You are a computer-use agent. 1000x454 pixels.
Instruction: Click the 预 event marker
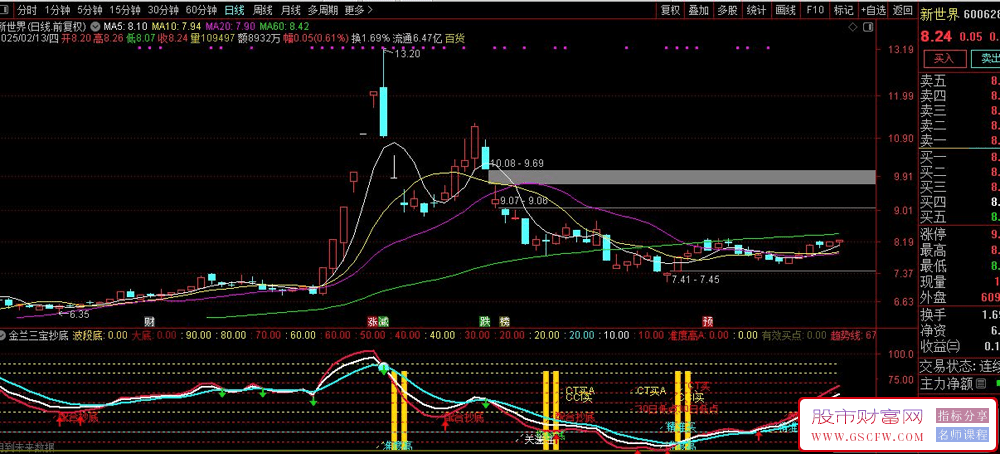(707, 321)
